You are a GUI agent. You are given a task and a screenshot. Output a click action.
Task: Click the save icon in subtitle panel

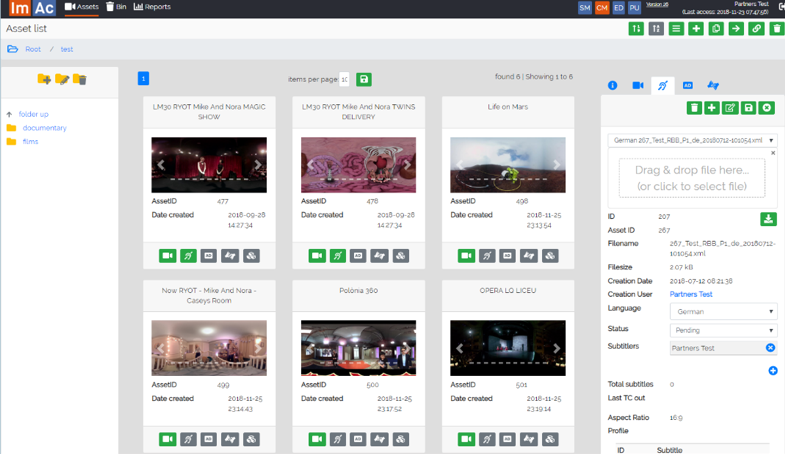point(748,108)
